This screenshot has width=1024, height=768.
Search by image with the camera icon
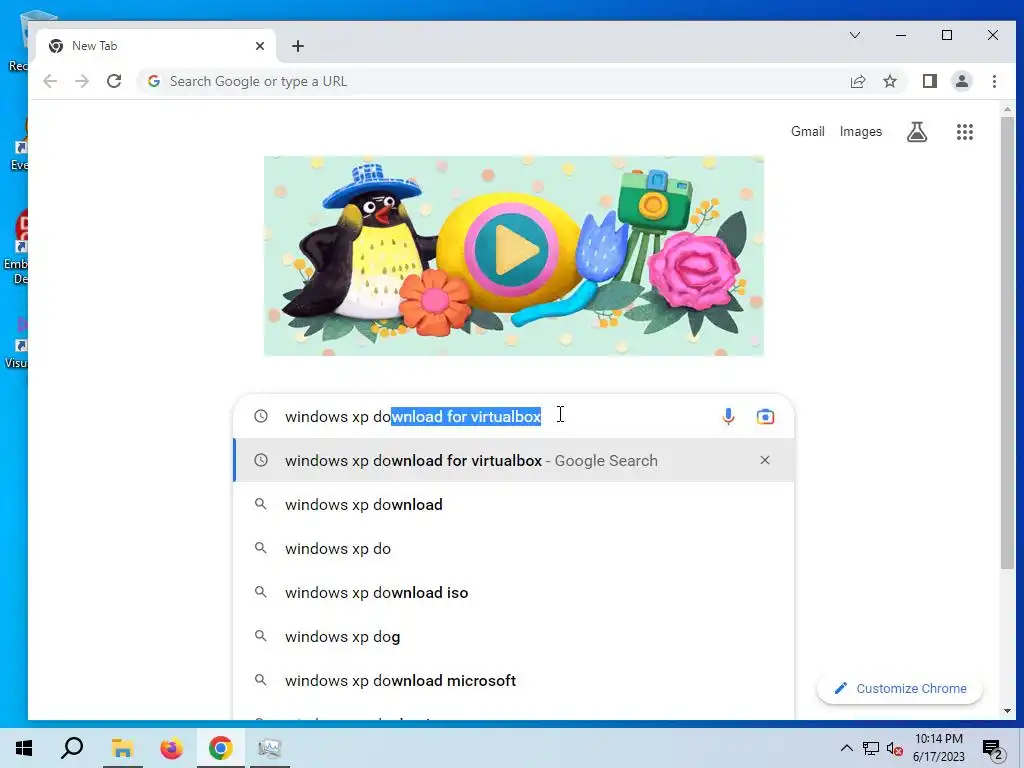(765, 416)
